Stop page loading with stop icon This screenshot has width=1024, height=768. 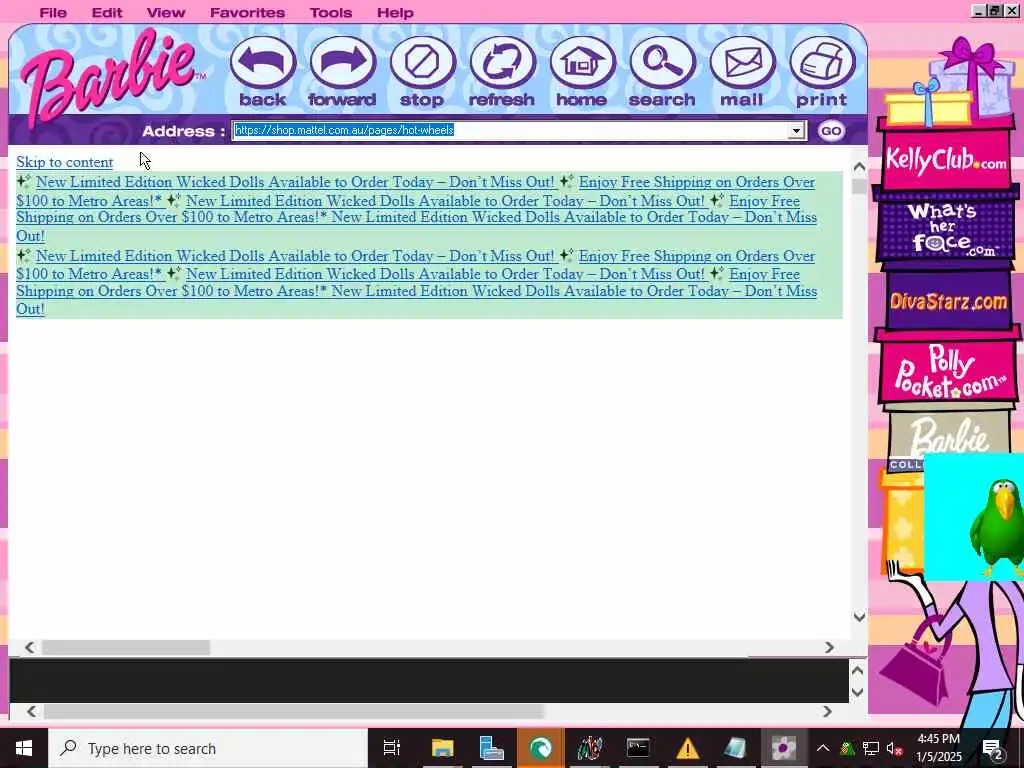point(423,63)
